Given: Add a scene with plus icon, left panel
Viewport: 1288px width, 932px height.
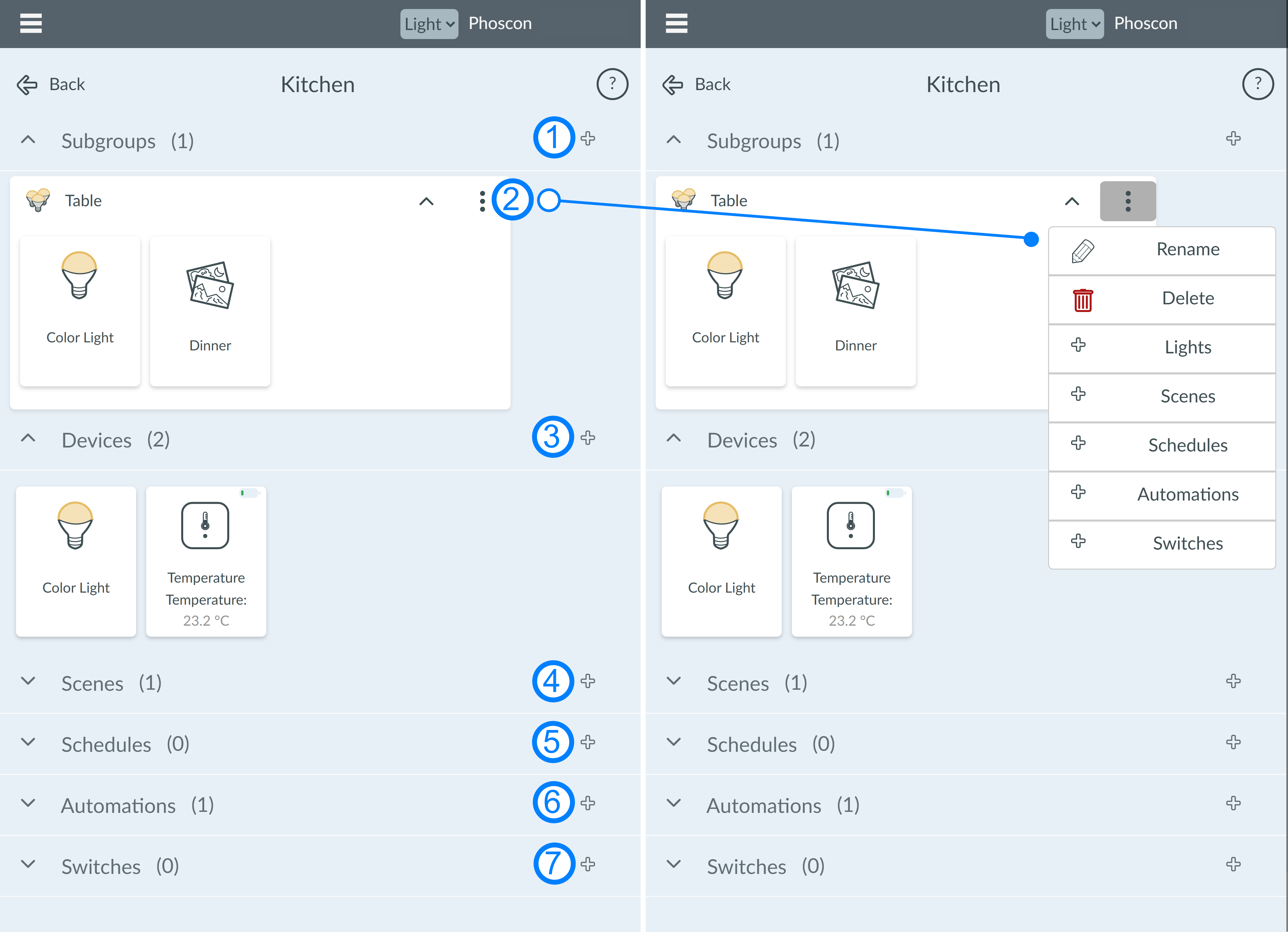Looking at the screenshot, I should [588, 681].
